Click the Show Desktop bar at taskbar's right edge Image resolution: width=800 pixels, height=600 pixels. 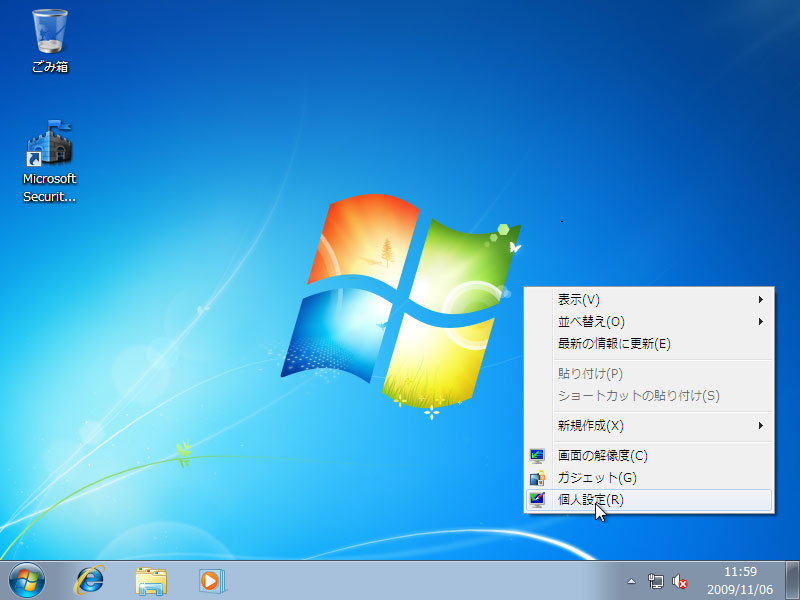(x=794, y=580)
